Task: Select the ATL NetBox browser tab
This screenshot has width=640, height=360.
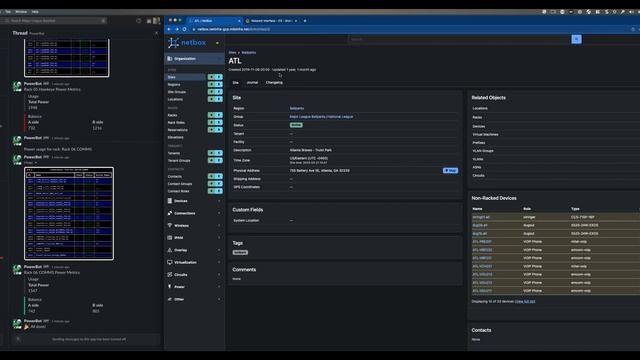Action: (214, 20)
